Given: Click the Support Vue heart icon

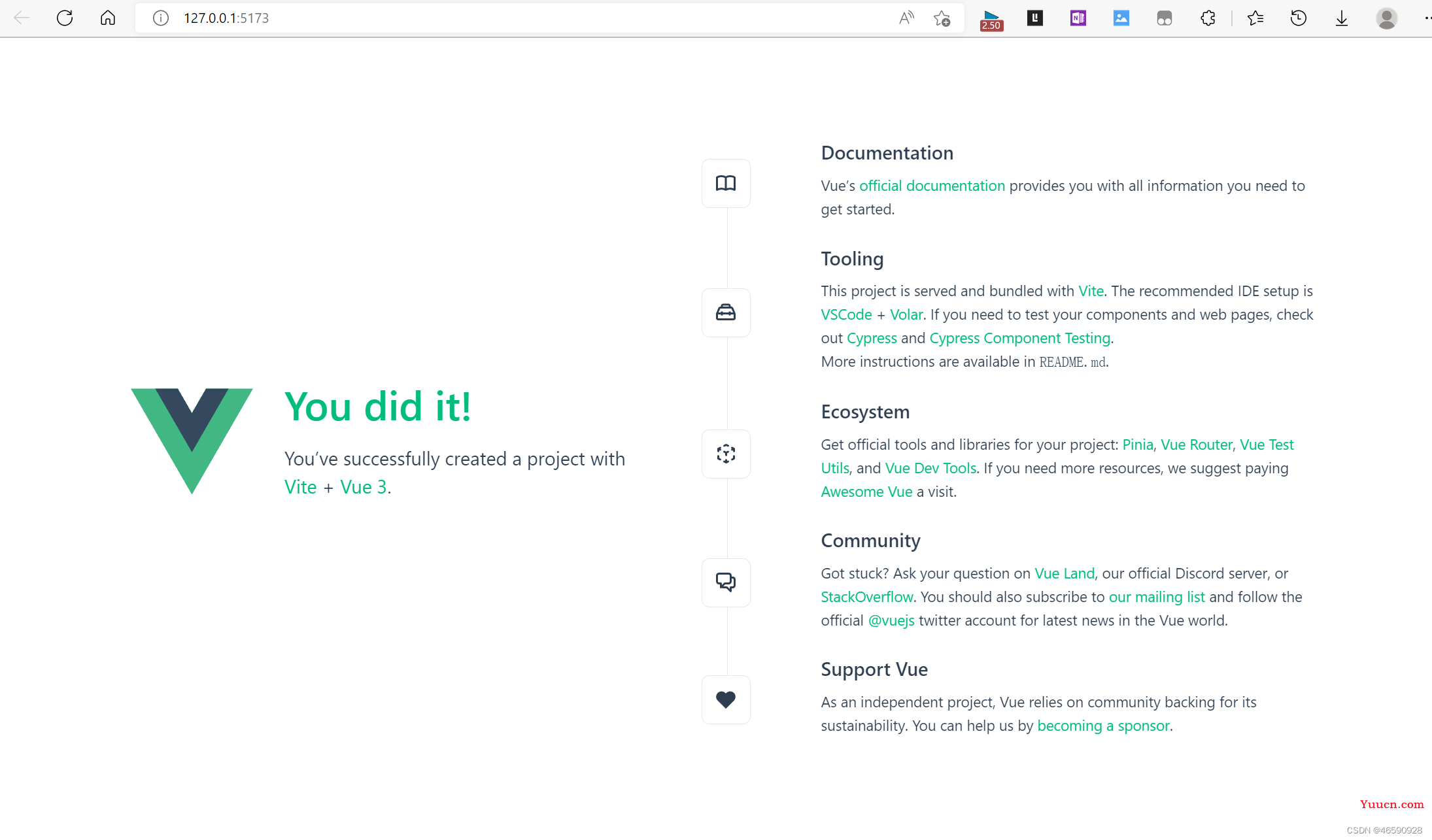Looking at the screenshot, I should coord(726,699).
